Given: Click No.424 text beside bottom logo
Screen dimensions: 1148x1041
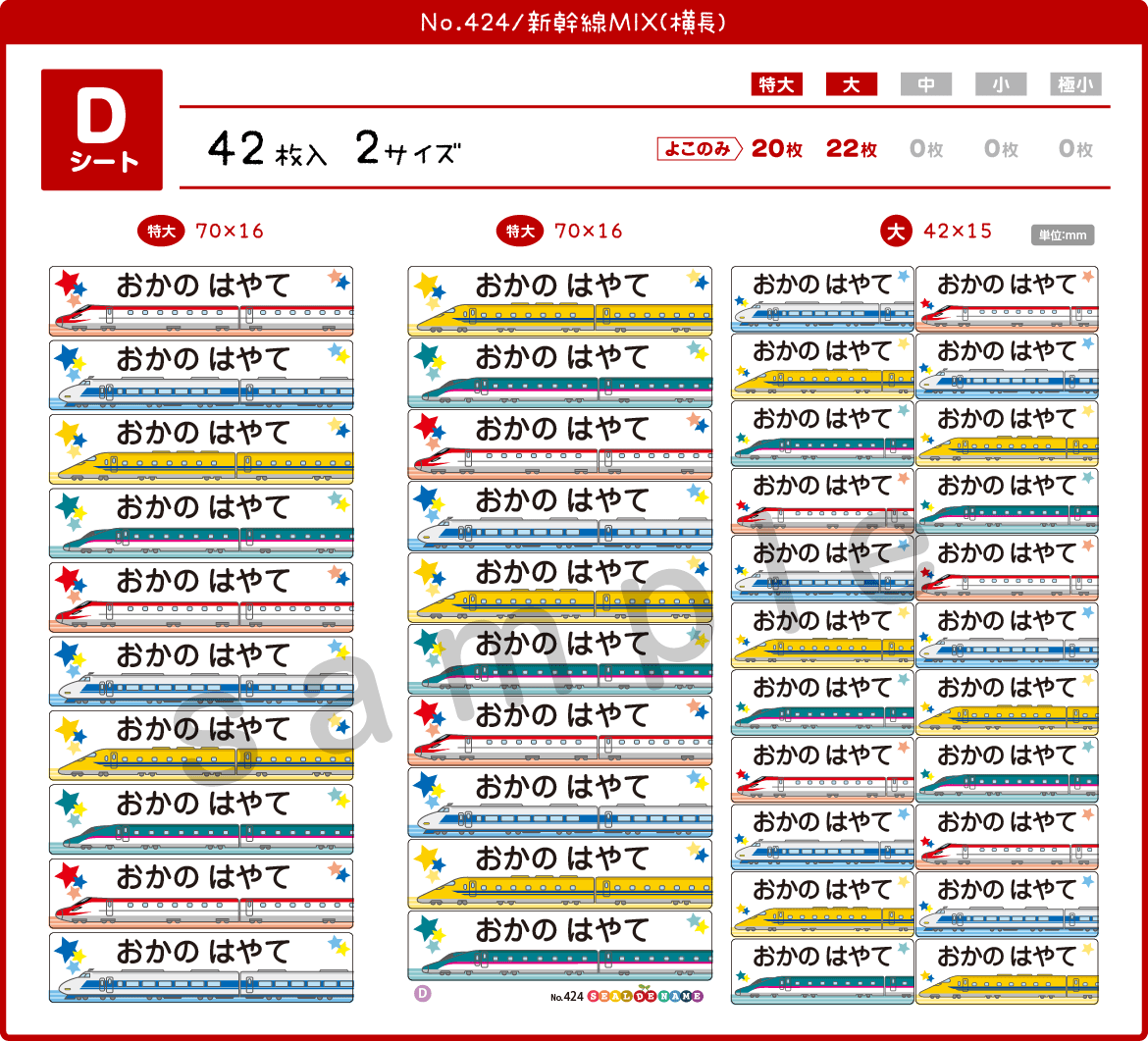Looking at the screenshot, I should [x=567, y=996].
